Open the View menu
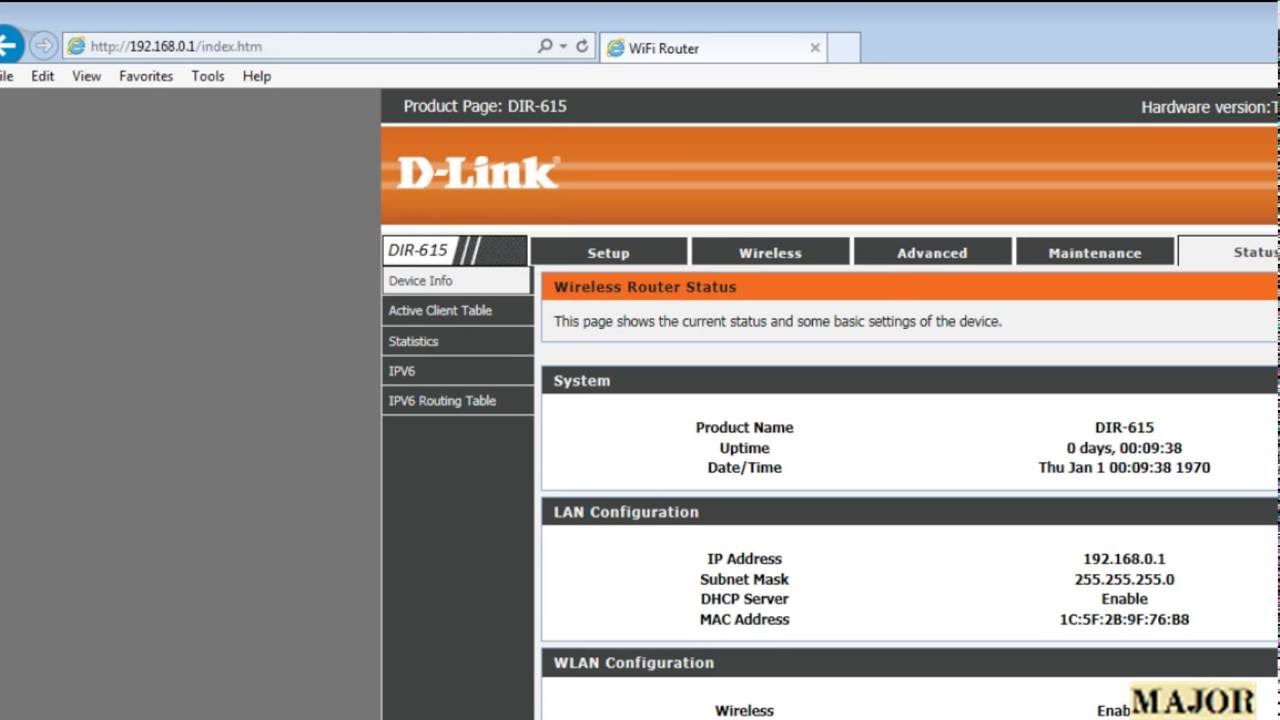This screenshot has height=720, width=1280. tap(86, 76)
